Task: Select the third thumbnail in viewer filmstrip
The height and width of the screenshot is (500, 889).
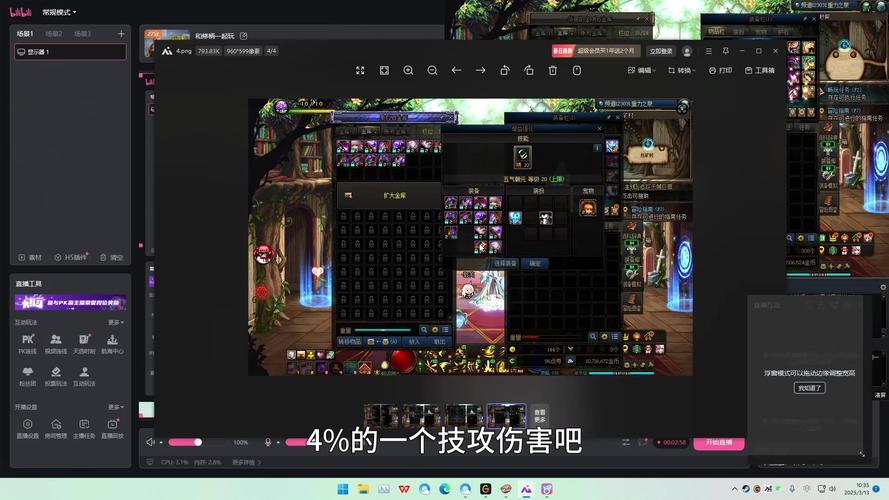Action: click(x=464, y=416)
